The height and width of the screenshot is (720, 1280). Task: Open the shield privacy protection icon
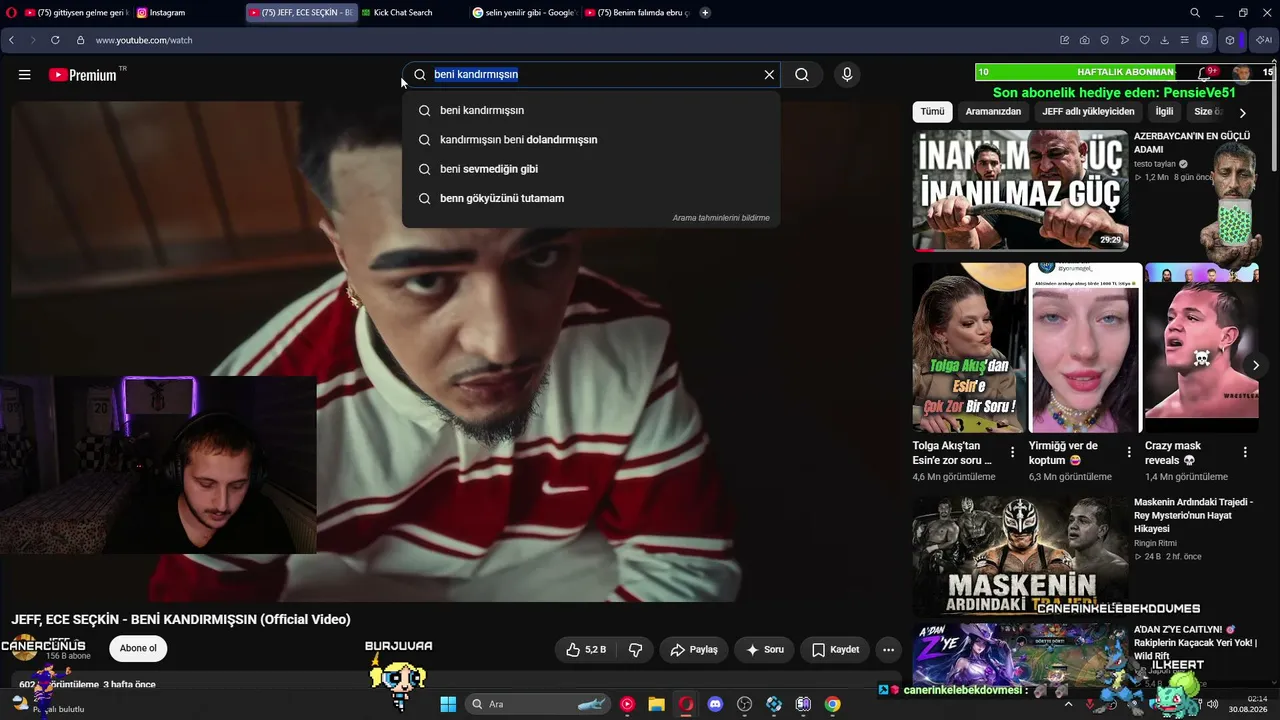click(1105, 40)
